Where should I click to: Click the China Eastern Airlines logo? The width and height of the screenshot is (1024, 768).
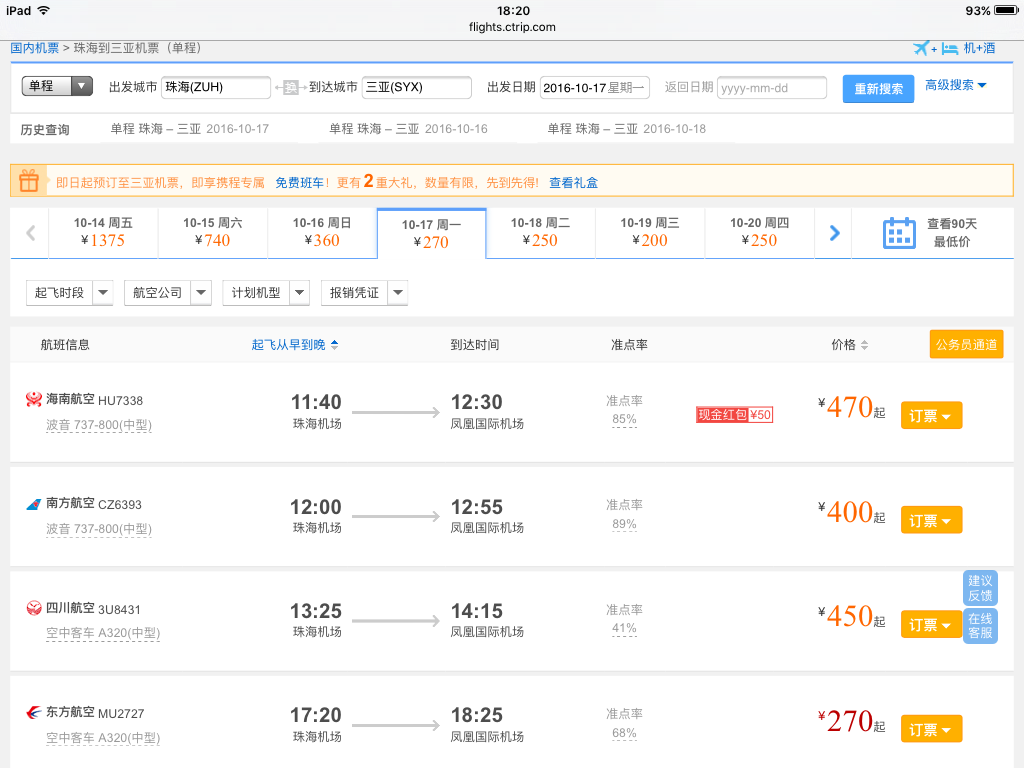(33, 712)
